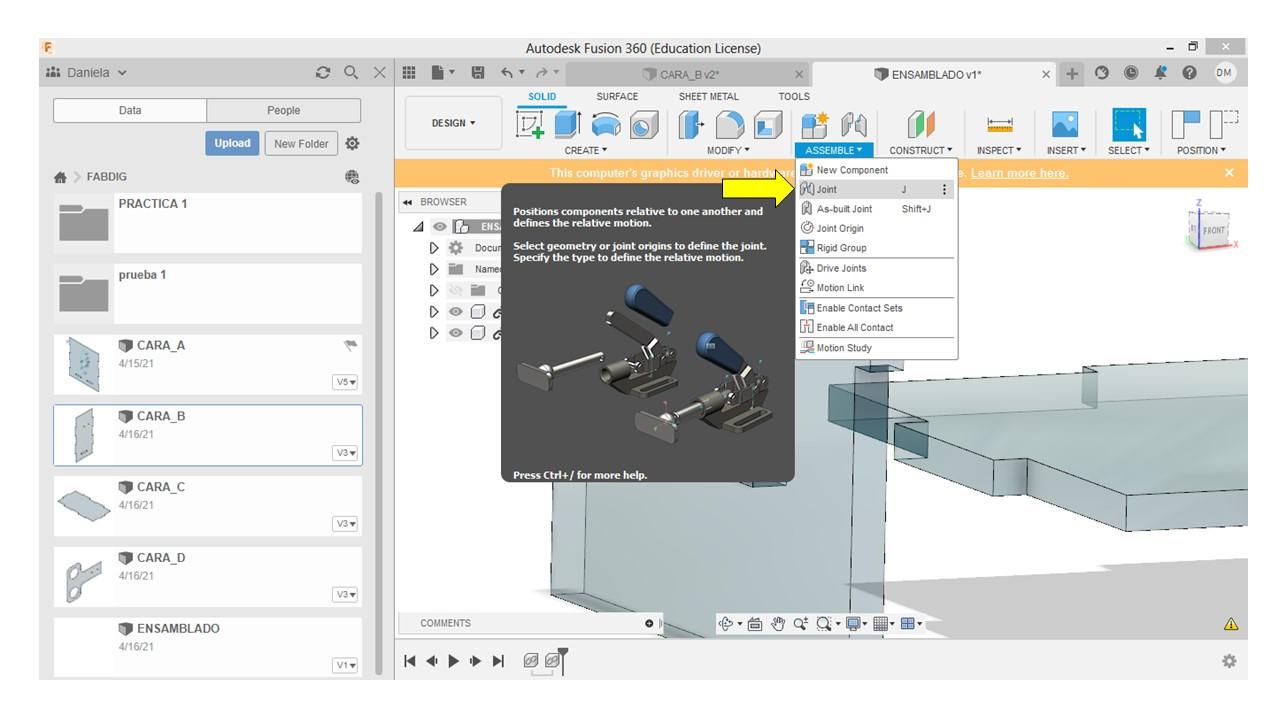Screen dimensions: 1280x720
Task: Open the Daniela team switcher
Action: click(x=87, y=73)
